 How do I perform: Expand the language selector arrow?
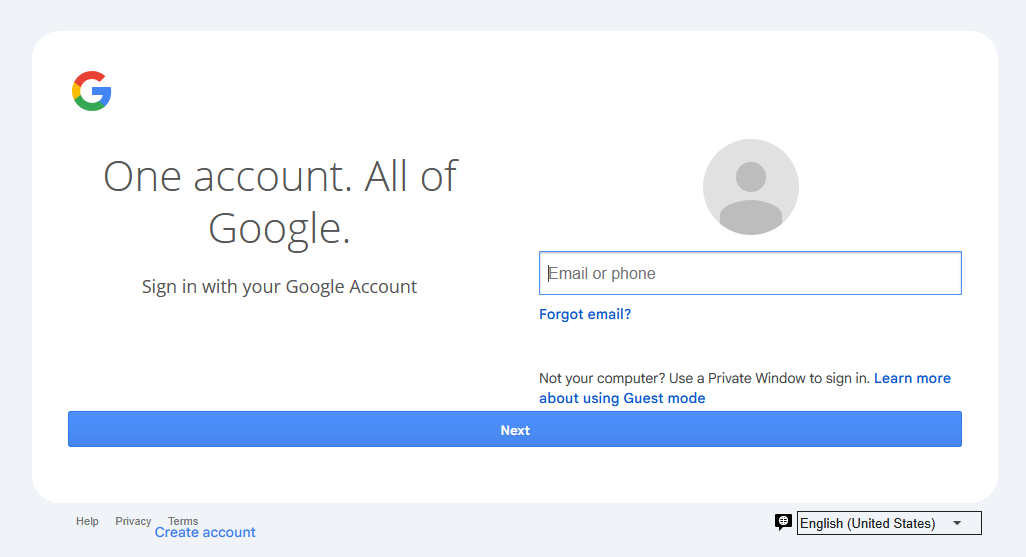pyautogui.click(x=957, y=523)
